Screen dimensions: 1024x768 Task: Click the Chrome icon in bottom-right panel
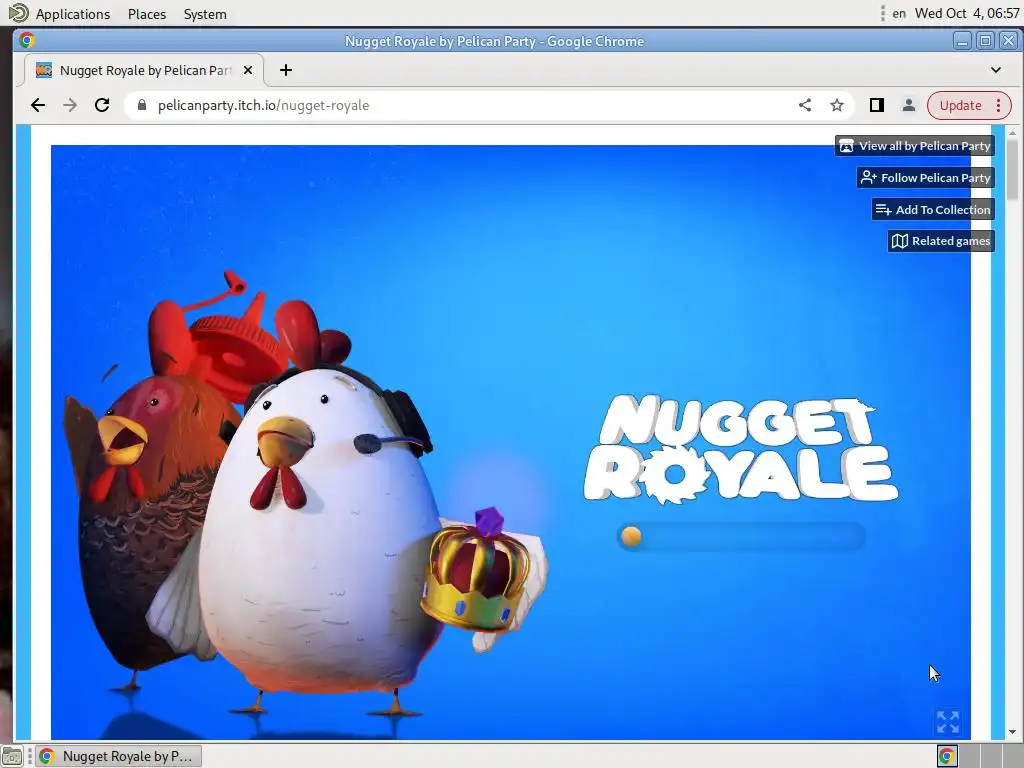click(947, 756)
